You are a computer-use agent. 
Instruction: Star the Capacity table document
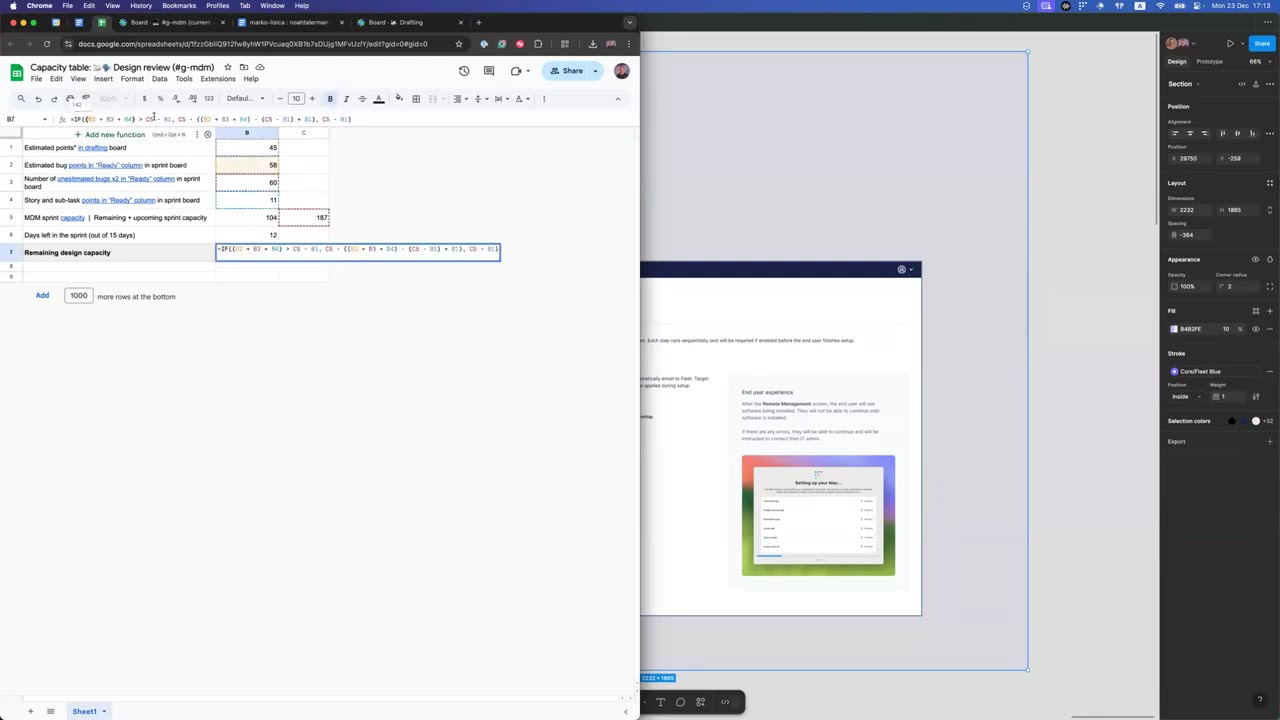click(228, 68)
